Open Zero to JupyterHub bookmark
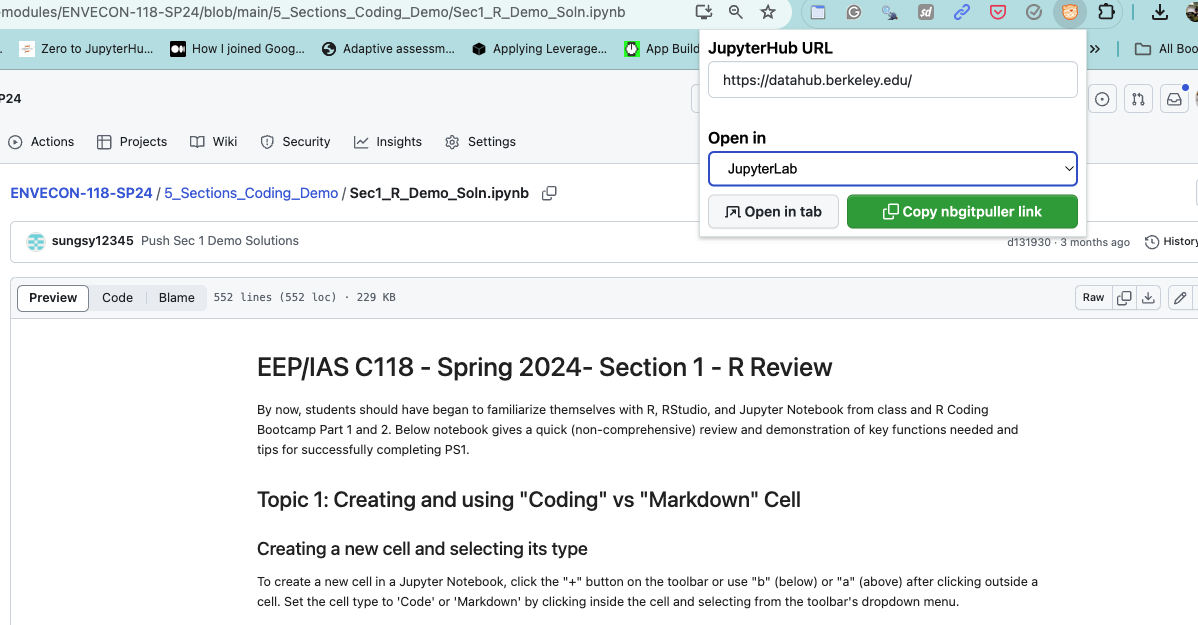This screenshot has height=625, width=1198. click(x=86, y=48)
